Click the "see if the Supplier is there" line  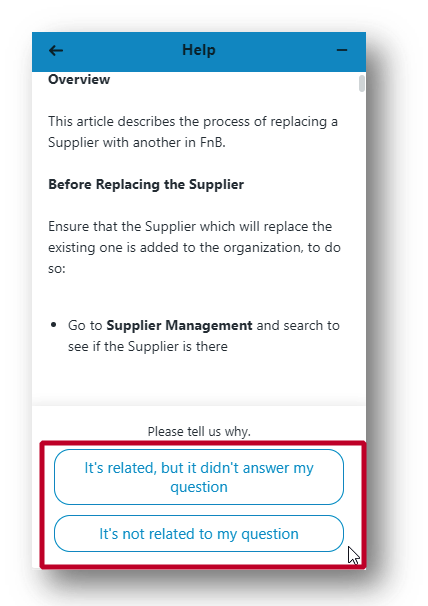[x=148, y=346]
